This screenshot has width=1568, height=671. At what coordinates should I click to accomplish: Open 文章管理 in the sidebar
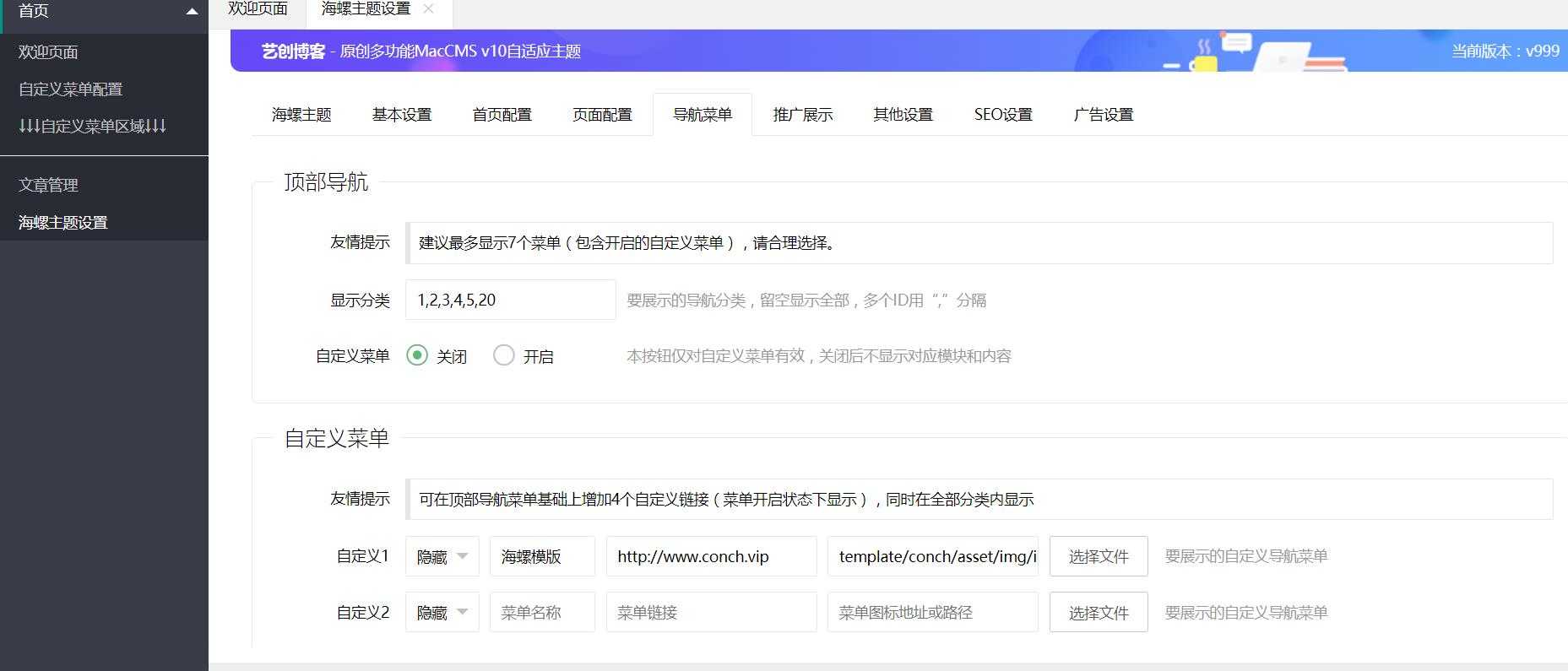click(104, 185)
